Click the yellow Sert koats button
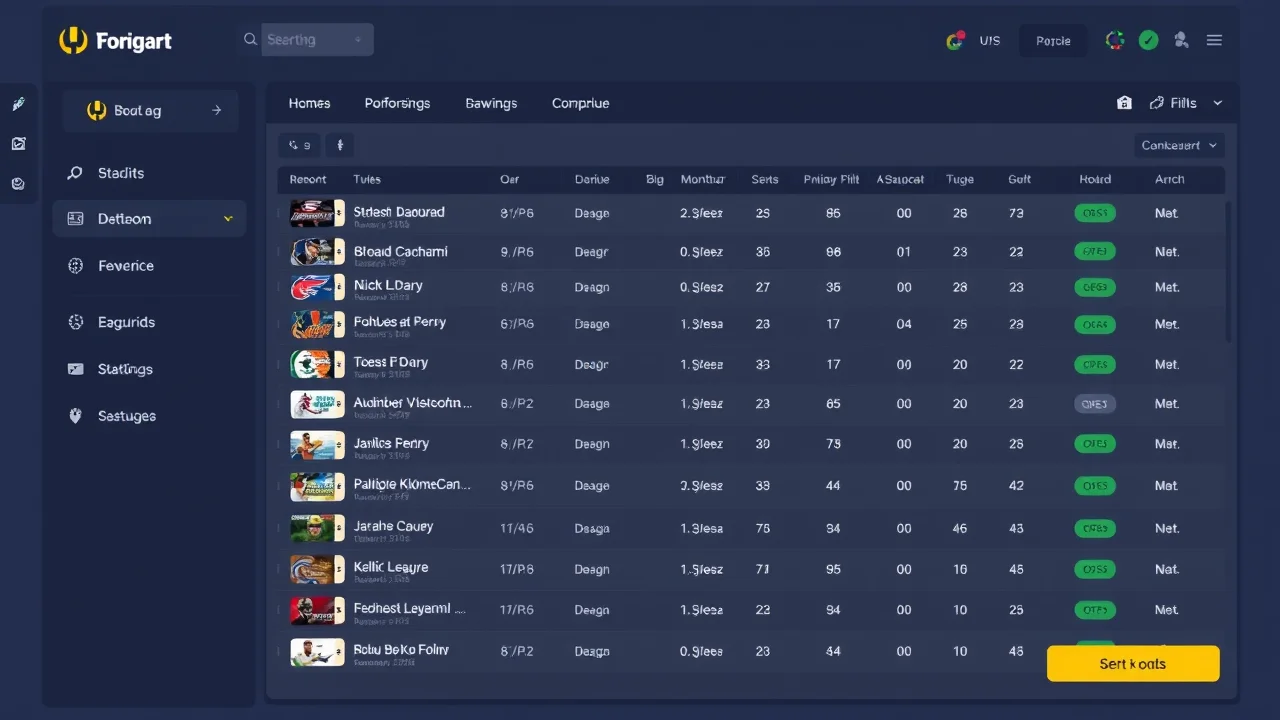 1133,663
